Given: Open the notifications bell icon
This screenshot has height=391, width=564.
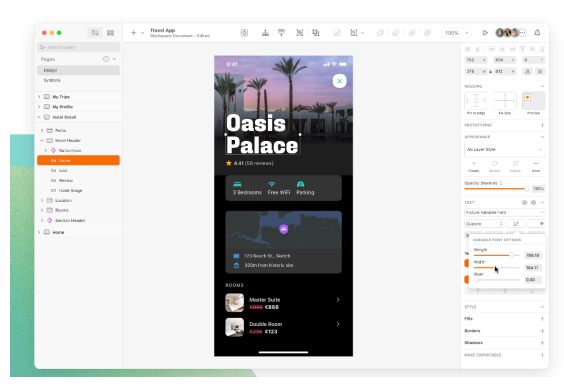Looking at the screenshot, I should [537, 33].
